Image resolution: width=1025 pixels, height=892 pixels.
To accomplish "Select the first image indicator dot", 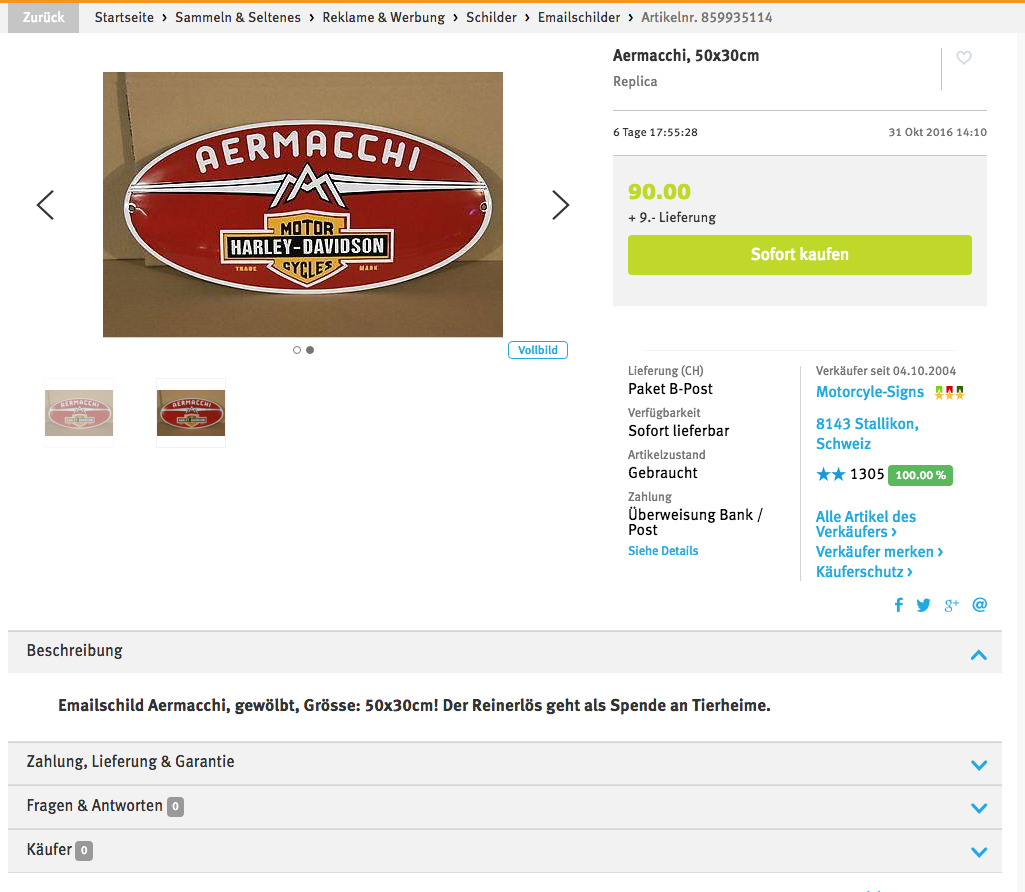I will [297, 350].
